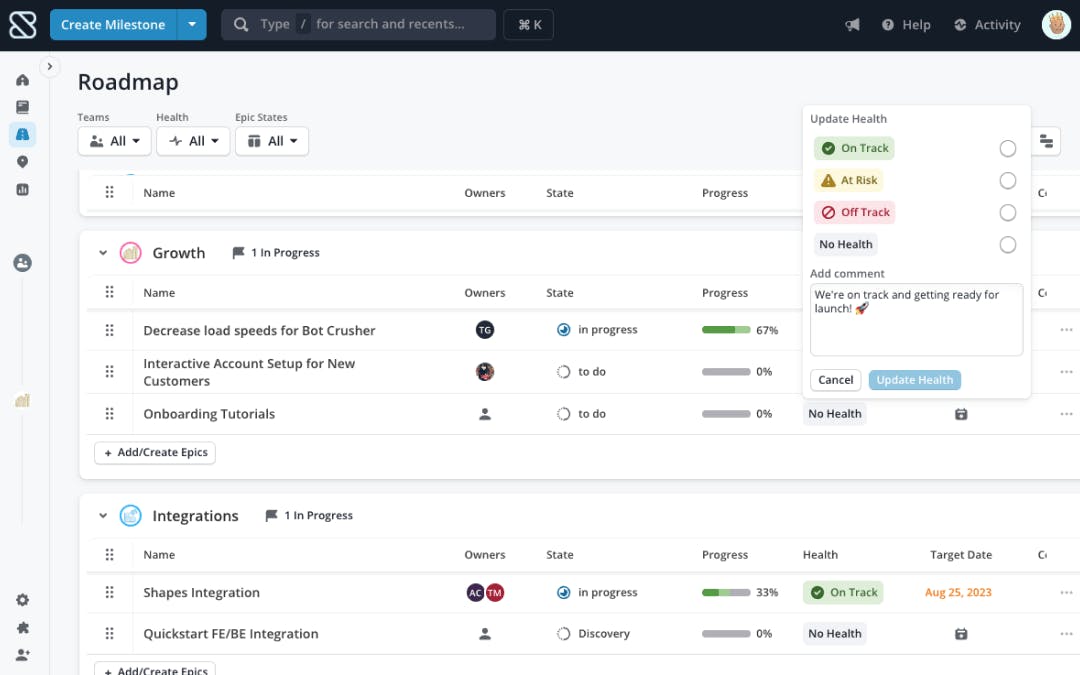This screenshot has height=675, width=1080.
Task: Set target date for Onboarding Tutorials
Action: (x=961, y=414)
